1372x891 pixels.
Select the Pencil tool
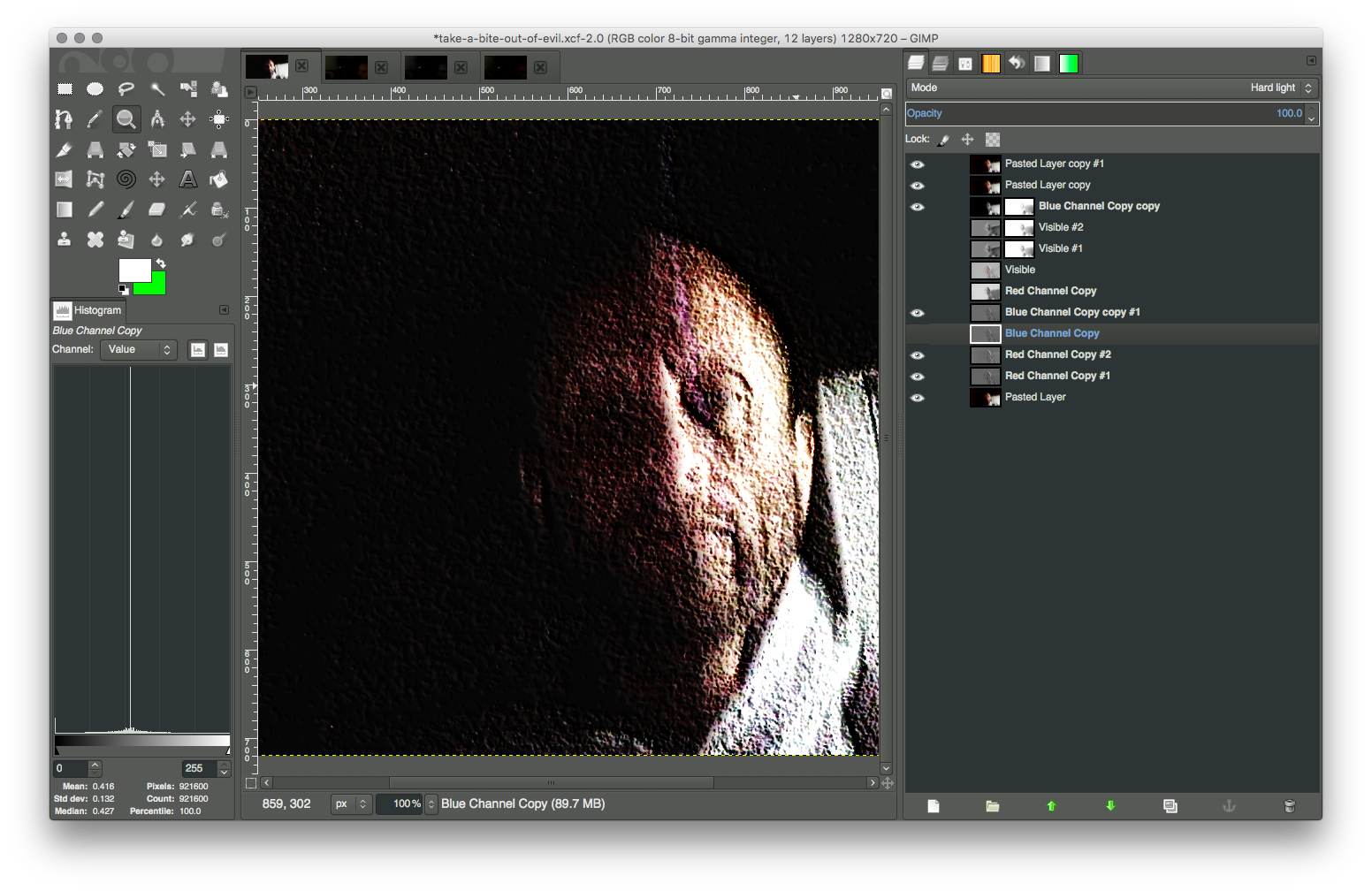[95, 209]
